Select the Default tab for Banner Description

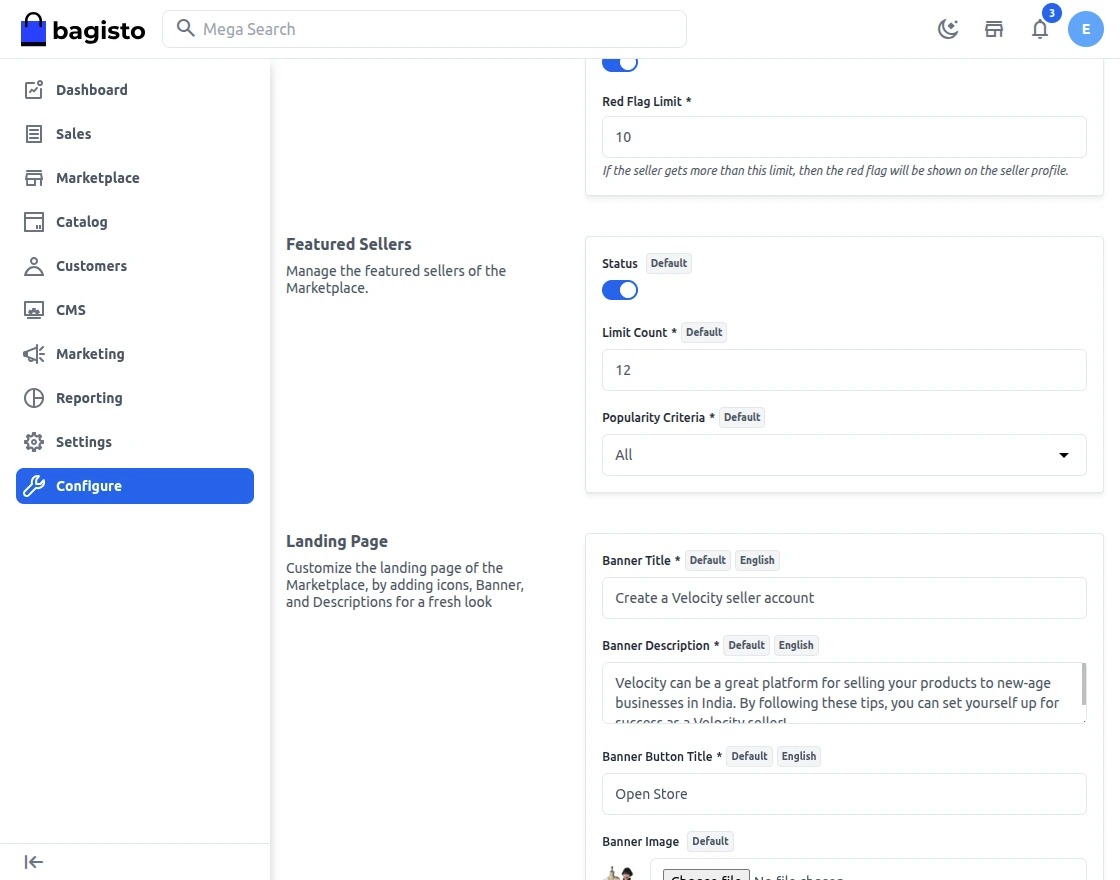pyautogui.click(x=746, y=645)
